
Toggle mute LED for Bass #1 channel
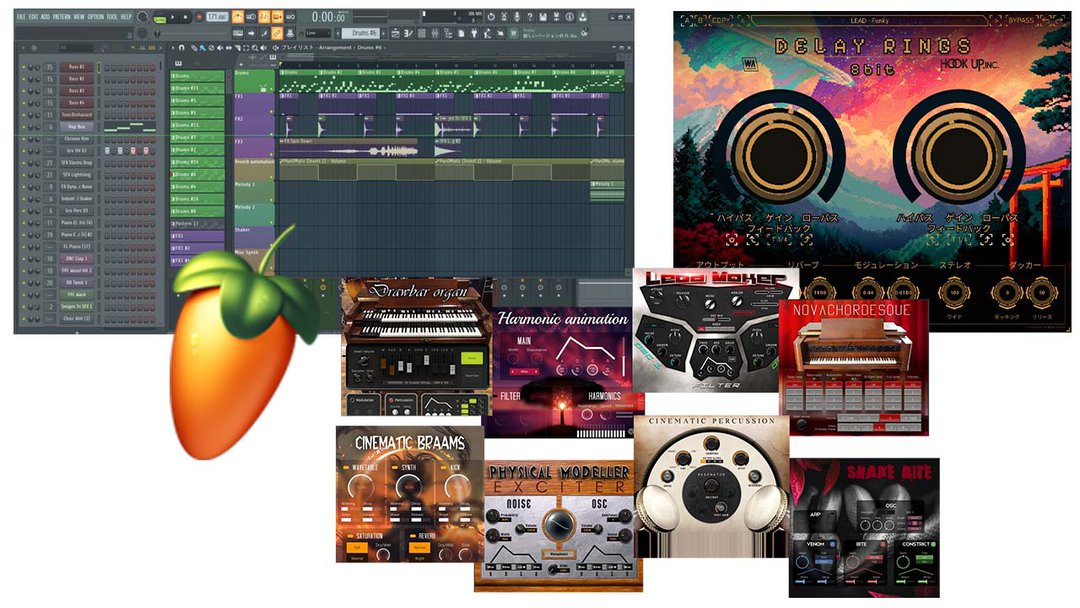click(x=24, y=66)
